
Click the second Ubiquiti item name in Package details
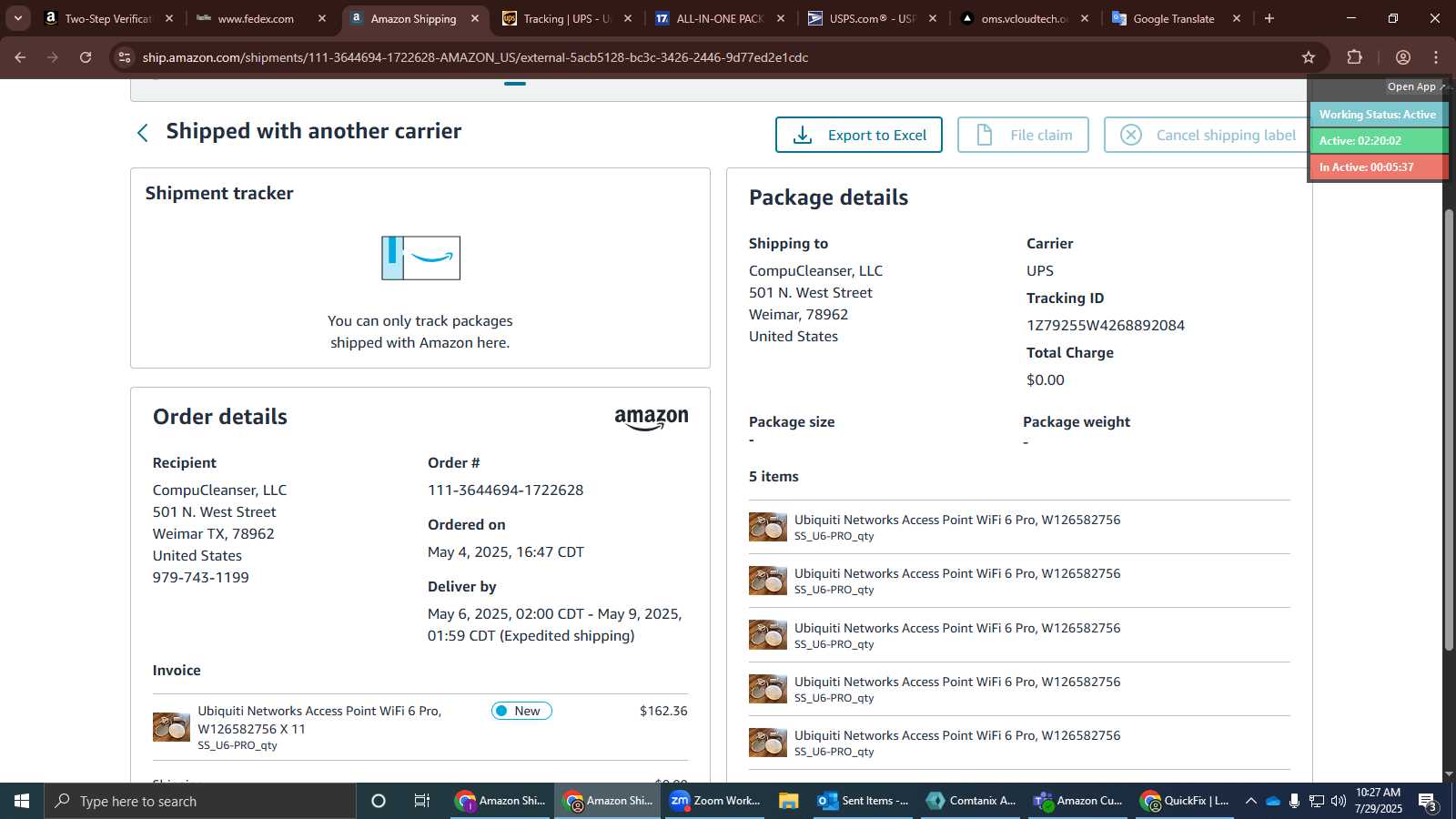click(957, 574)
